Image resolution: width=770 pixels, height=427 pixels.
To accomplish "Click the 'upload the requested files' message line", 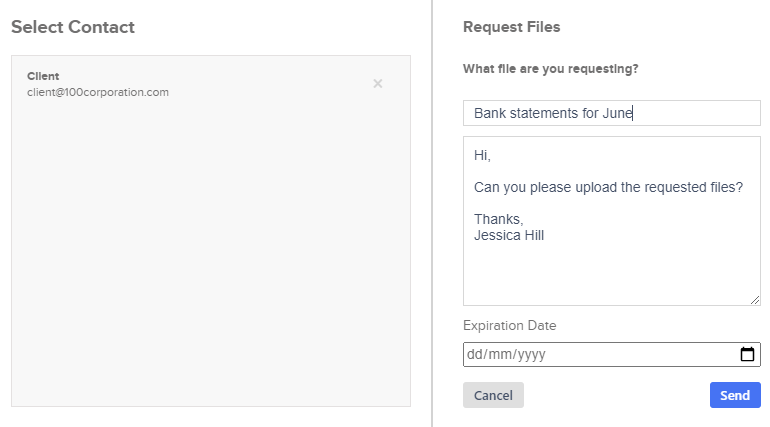I will 608,187.
